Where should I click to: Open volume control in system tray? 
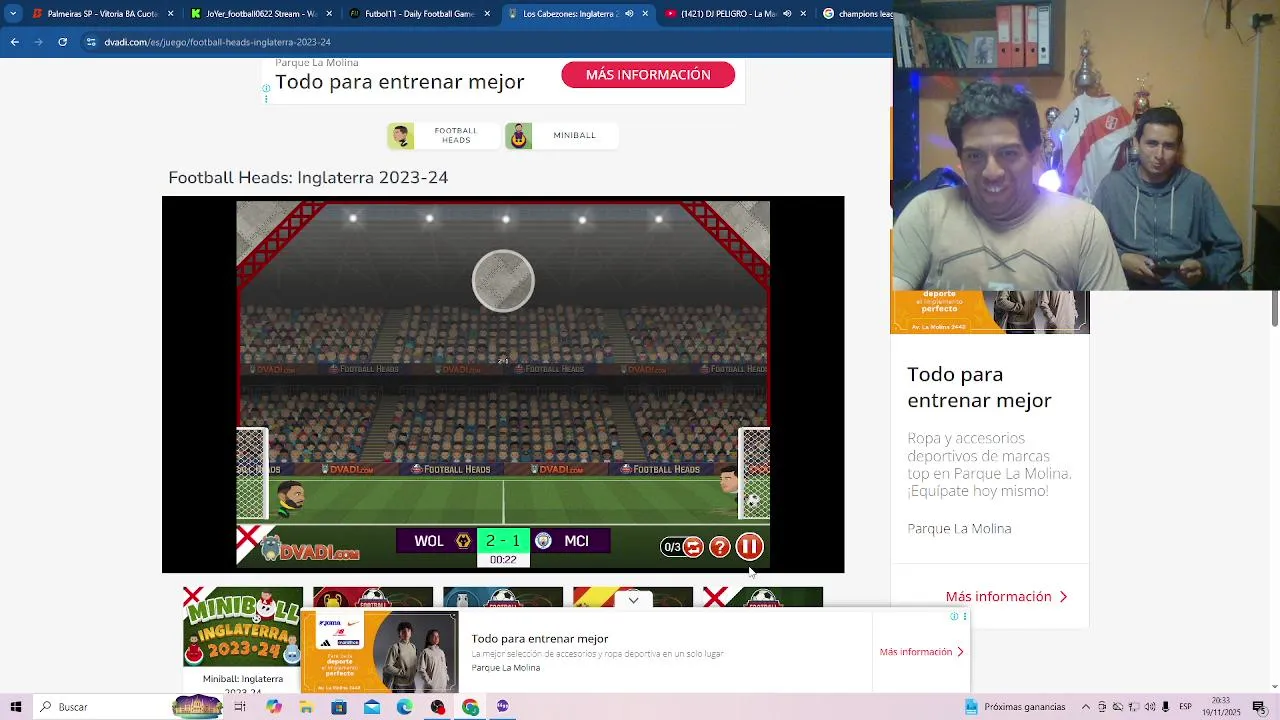coord(1150,707)
